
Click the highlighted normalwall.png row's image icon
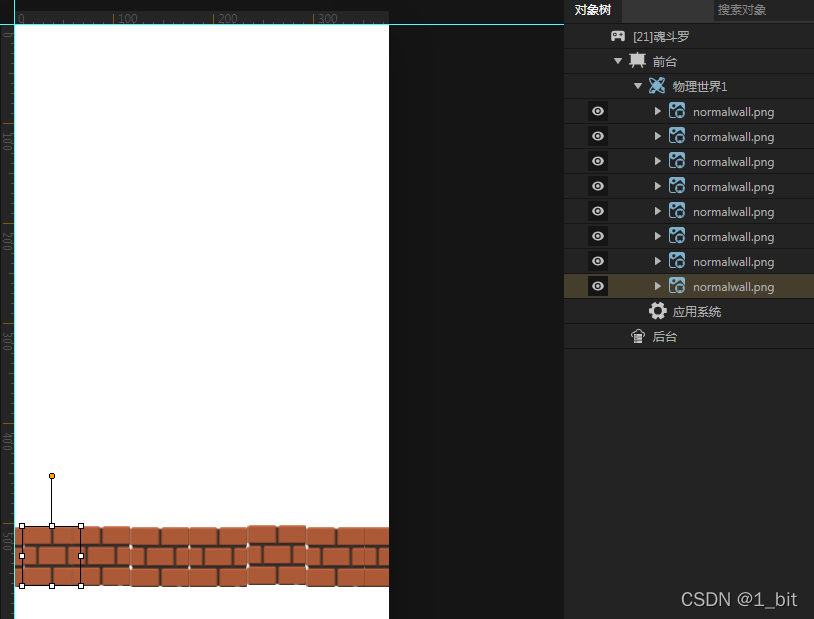[677, 286]
